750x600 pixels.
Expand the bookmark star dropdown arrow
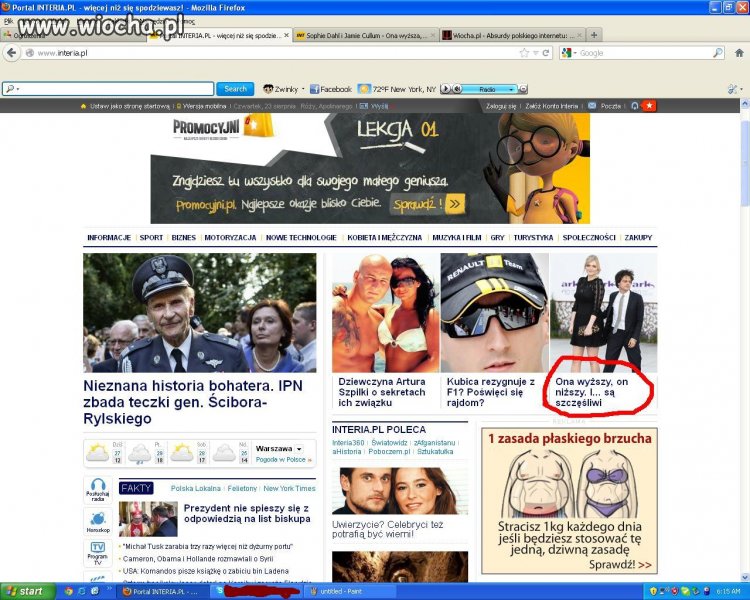click(535, 53)
